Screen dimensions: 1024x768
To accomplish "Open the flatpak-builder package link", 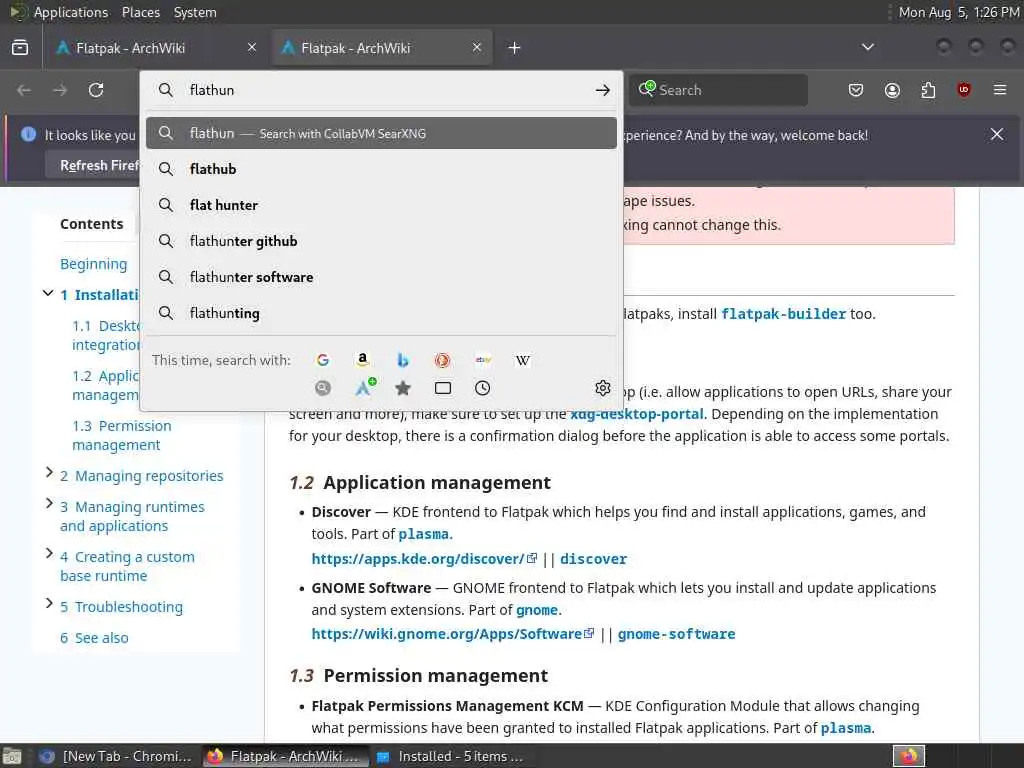I will [783, 314].
